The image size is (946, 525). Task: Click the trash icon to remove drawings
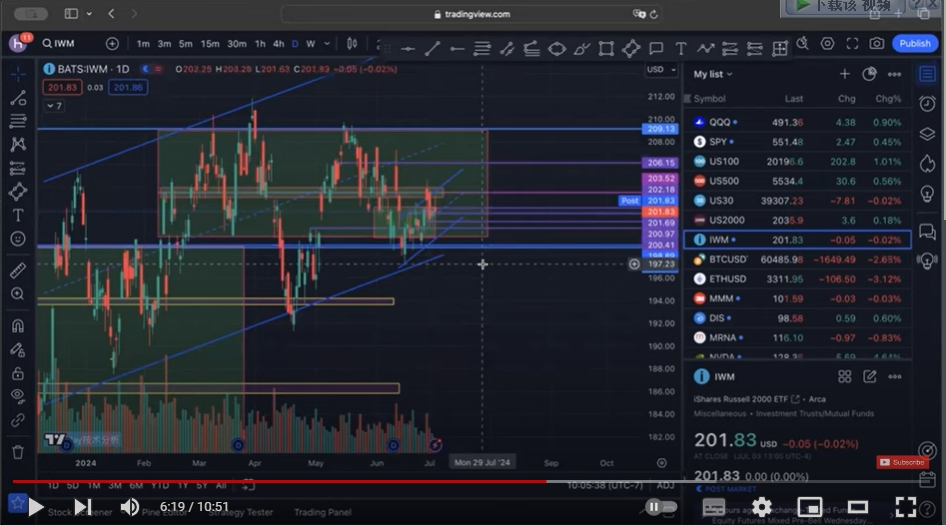18,451
